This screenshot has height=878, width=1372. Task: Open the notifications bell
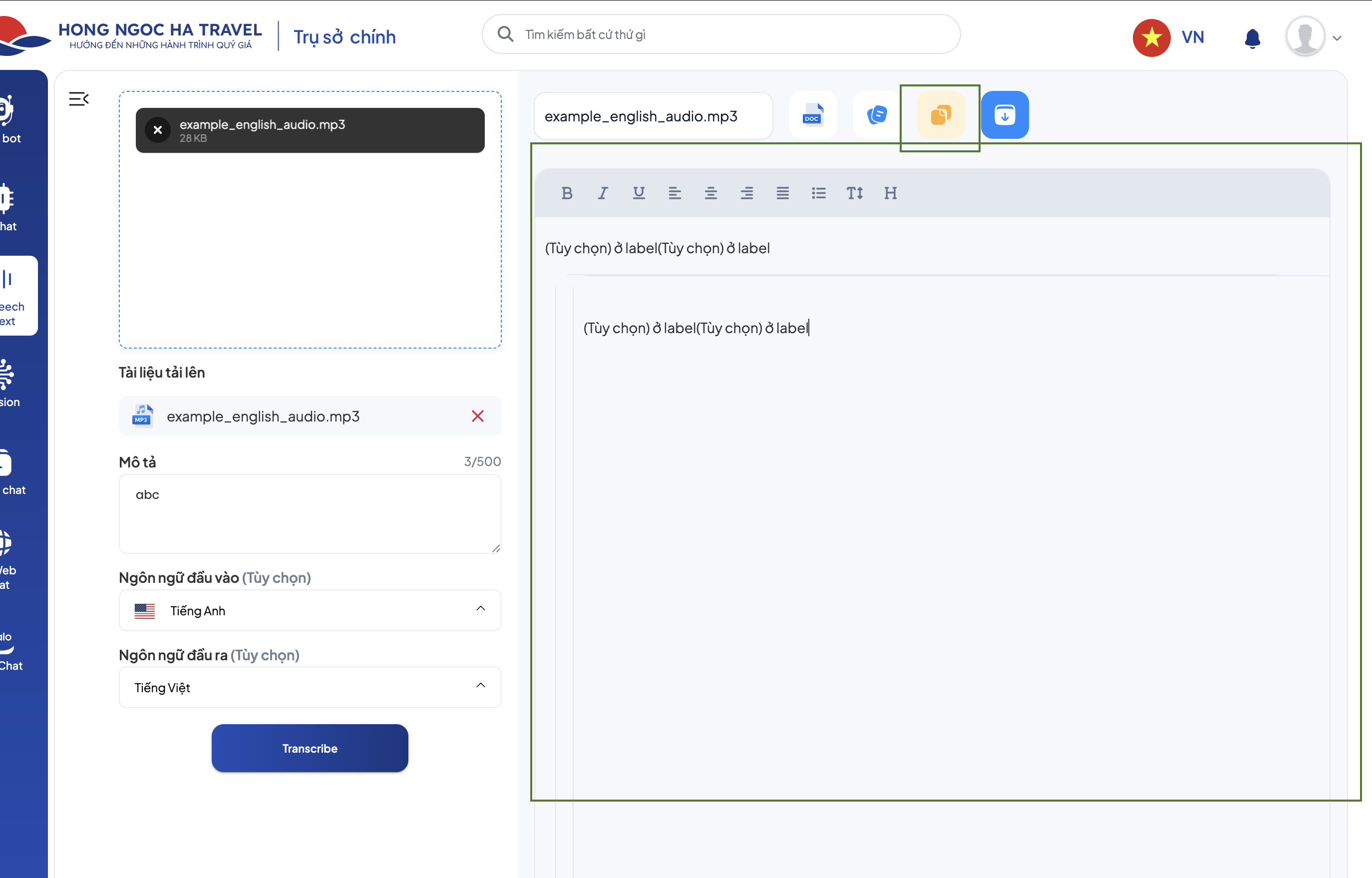(x=1252, y=37)
